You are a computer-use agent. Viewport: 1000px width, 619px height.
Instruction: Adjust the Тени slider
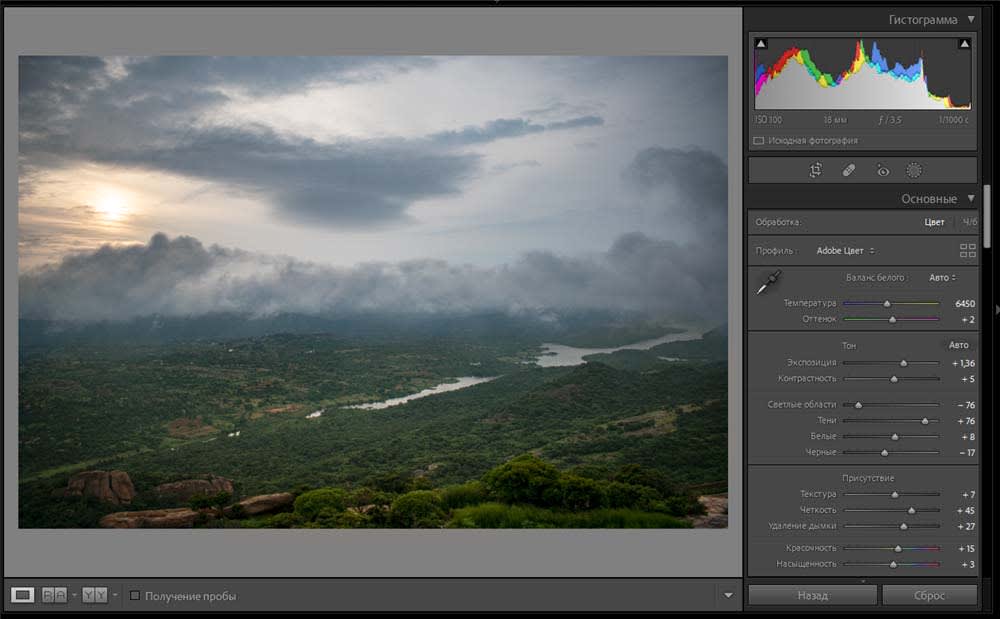coord(925,421)
